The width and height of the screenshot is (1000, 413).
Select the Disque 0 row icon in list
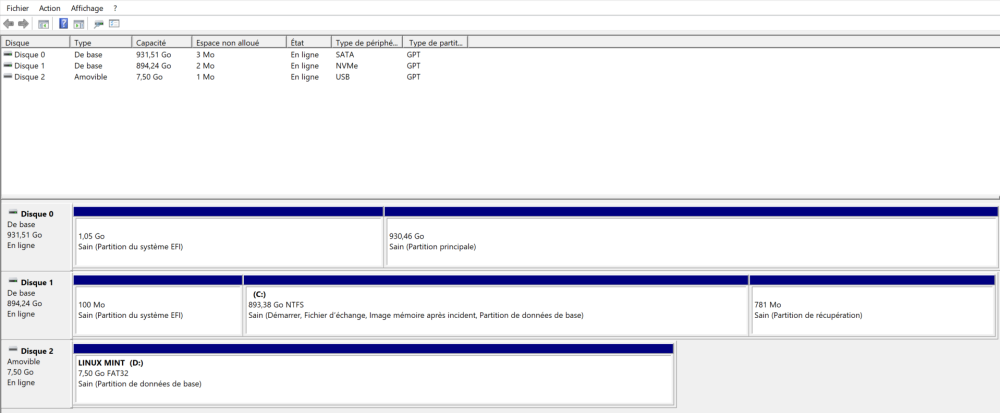point(8,54)
